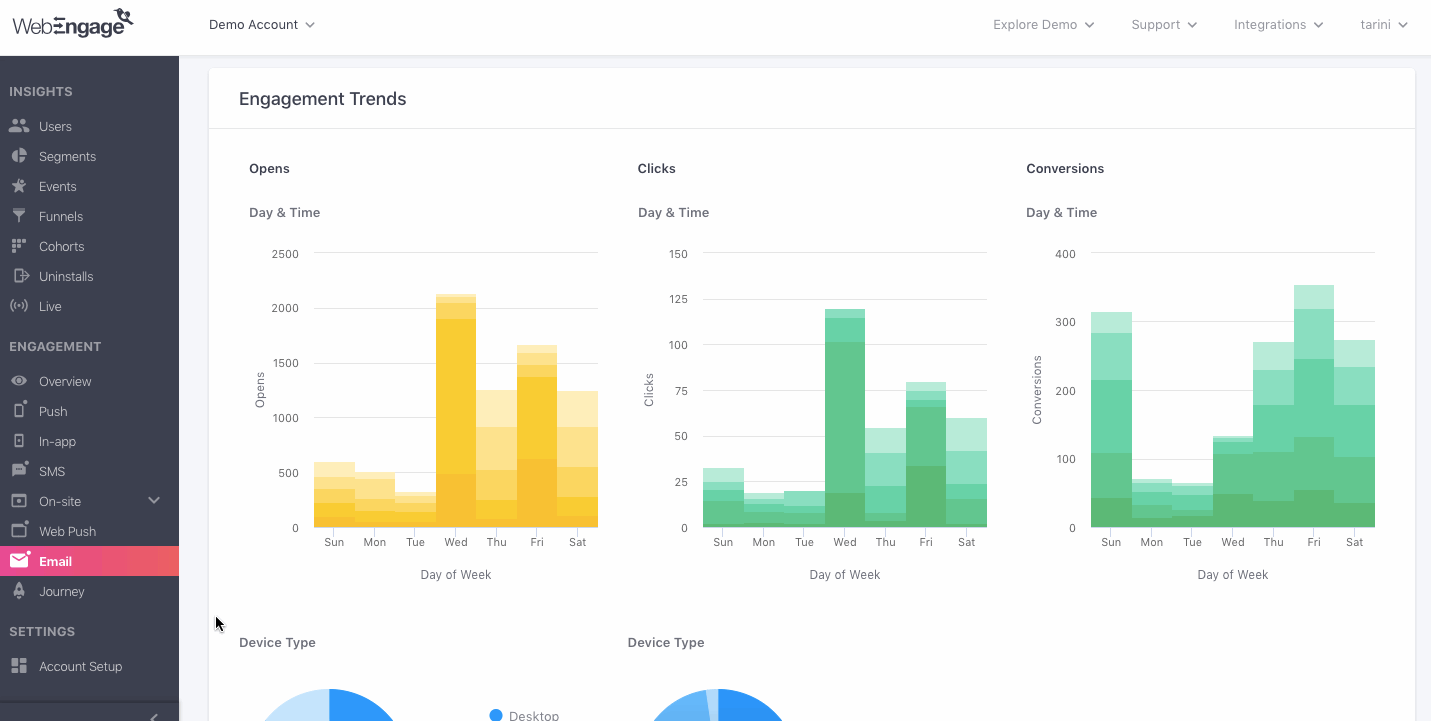
Task: Navigate to Cohorts
Action: click(x=62, y=247)
